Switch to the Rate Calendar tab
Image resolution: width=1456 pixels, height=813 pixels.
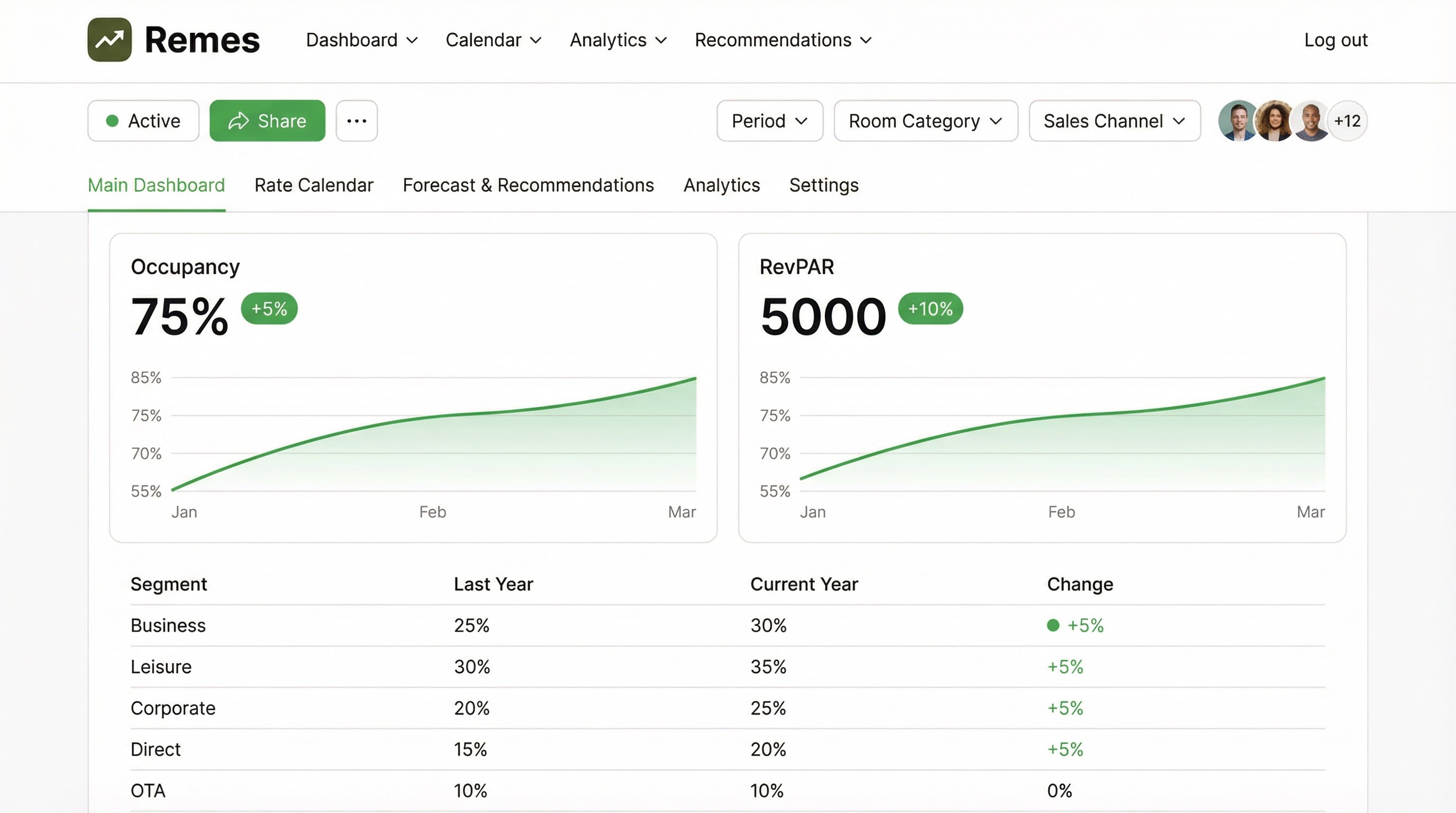pos(314,185)
